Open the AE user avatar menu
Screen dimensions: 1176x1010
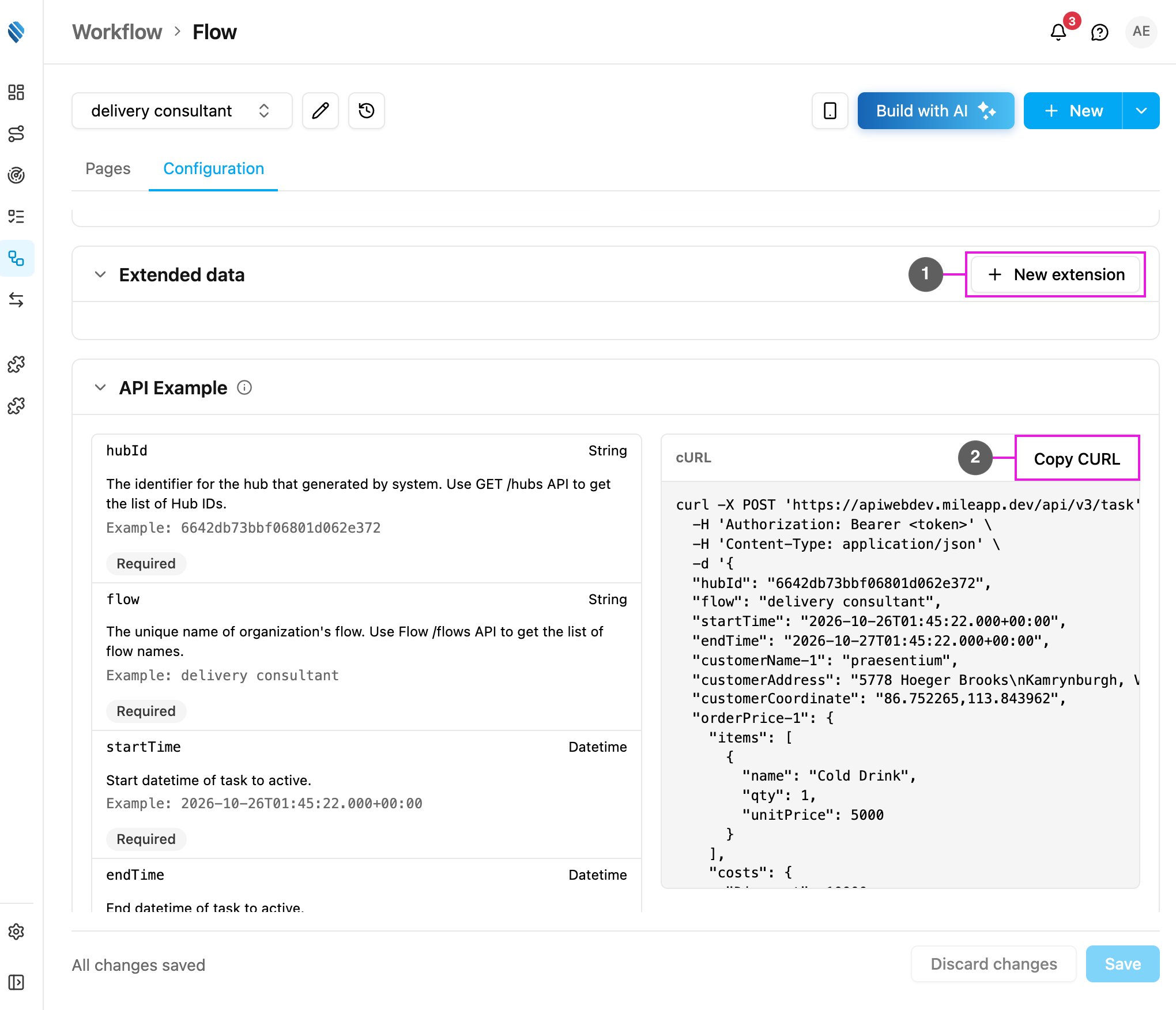(1141, 32)
